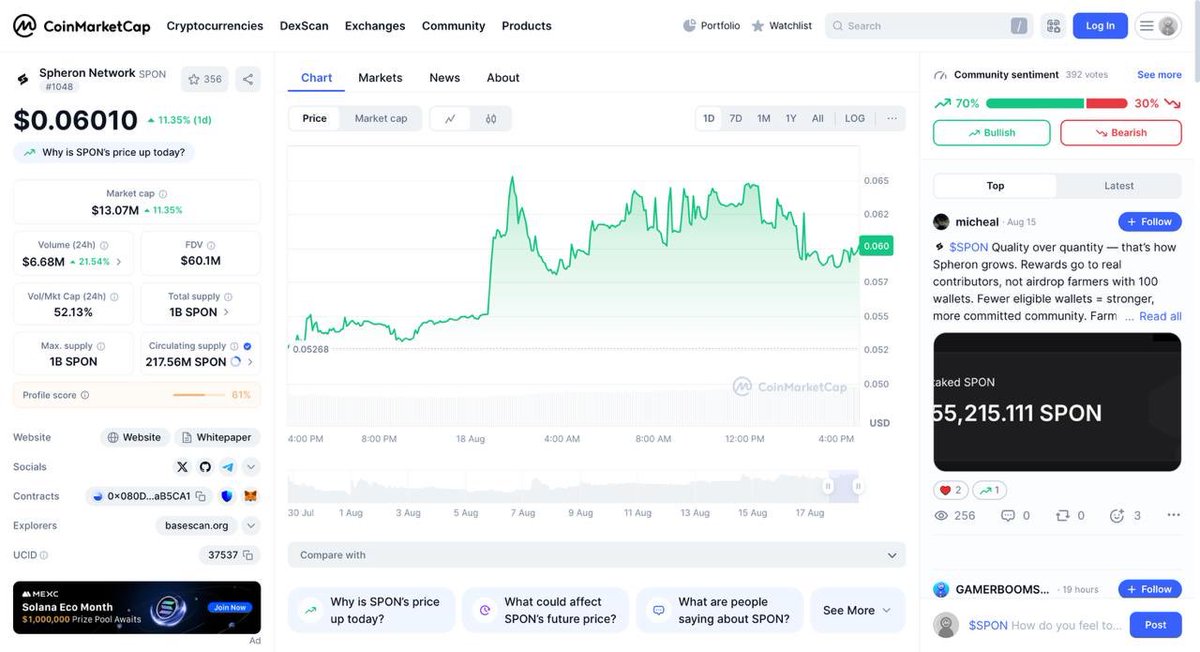The image size is (1200, 652).
Task: Expand the Compare with dropdown
Action: click(x=597, y=555)
